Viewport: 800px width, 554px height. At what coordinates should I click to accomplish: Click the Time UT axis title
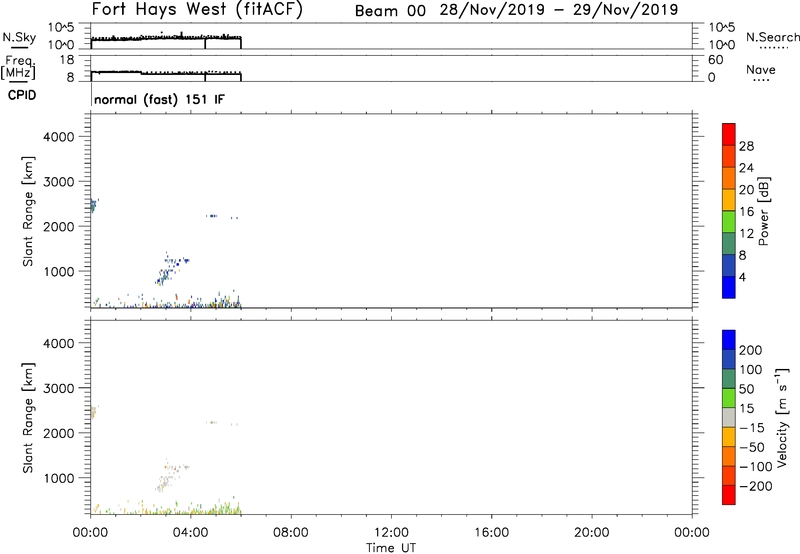[391, 548]
